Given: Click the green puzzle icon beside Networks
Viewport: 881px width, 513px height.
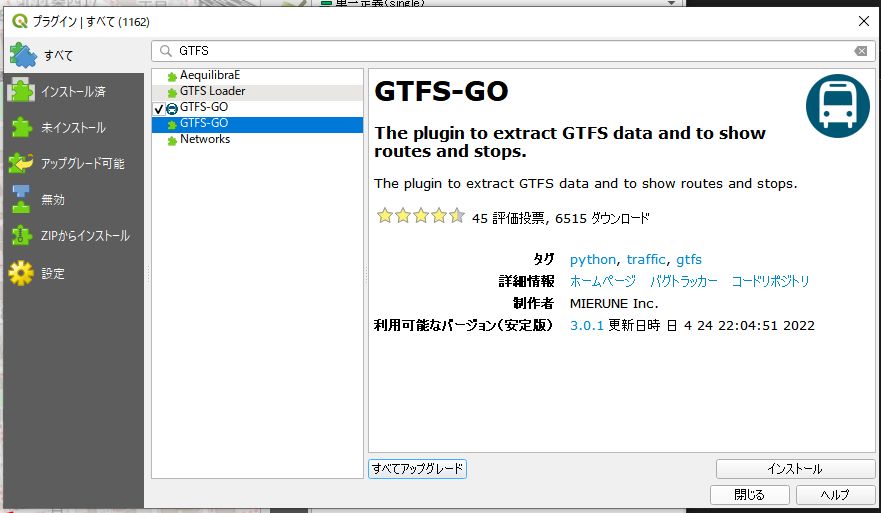Looking at the screenshot, I should click(172, 140).
